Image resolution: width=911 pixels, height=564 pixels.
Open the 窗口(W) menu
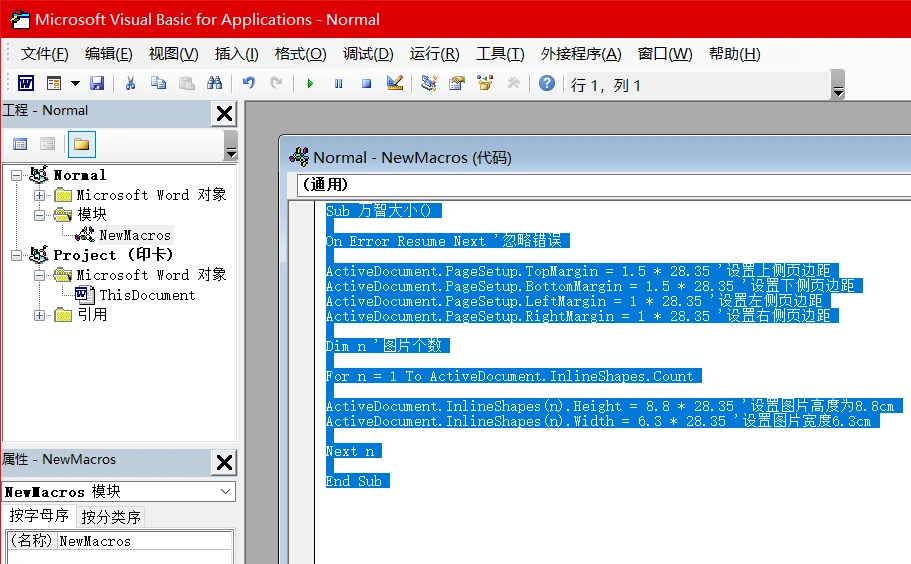point(665,54)
